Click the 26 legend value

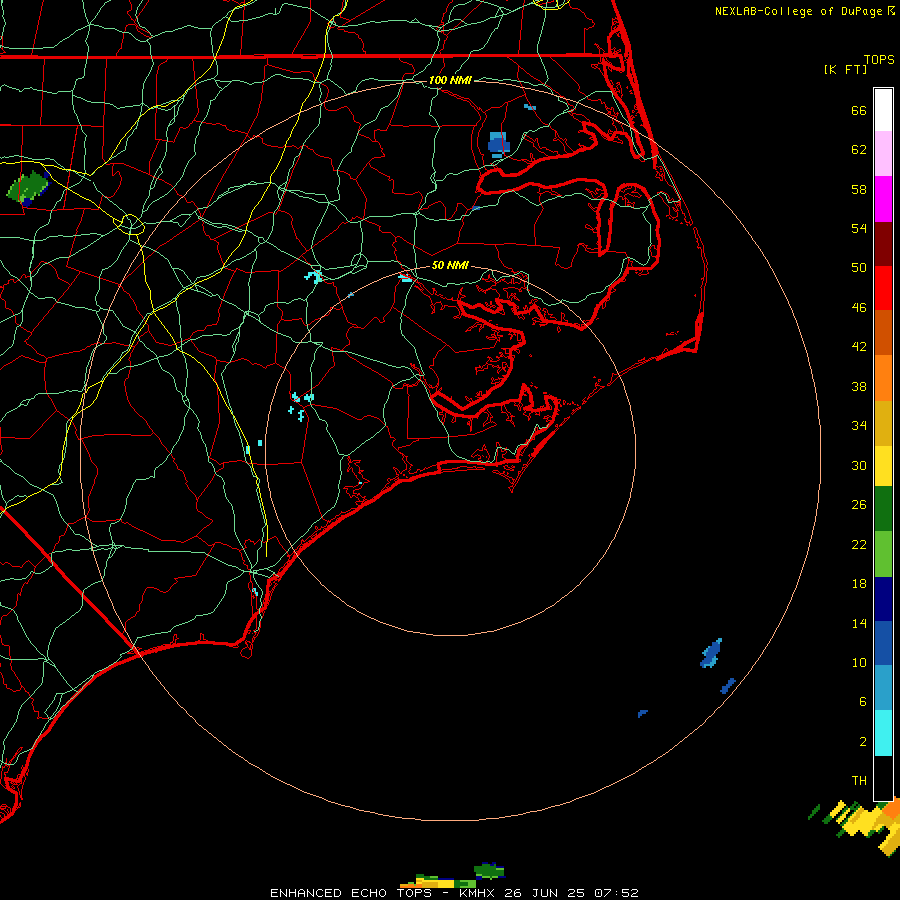(859, 505)
